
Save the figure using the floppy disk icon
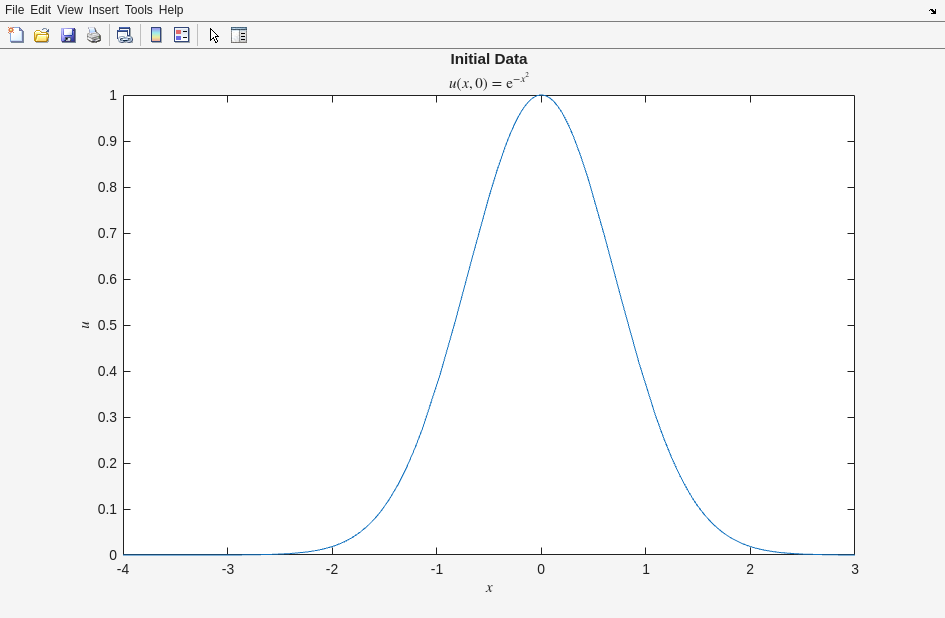pyautogui.click(x=68, y=35)
